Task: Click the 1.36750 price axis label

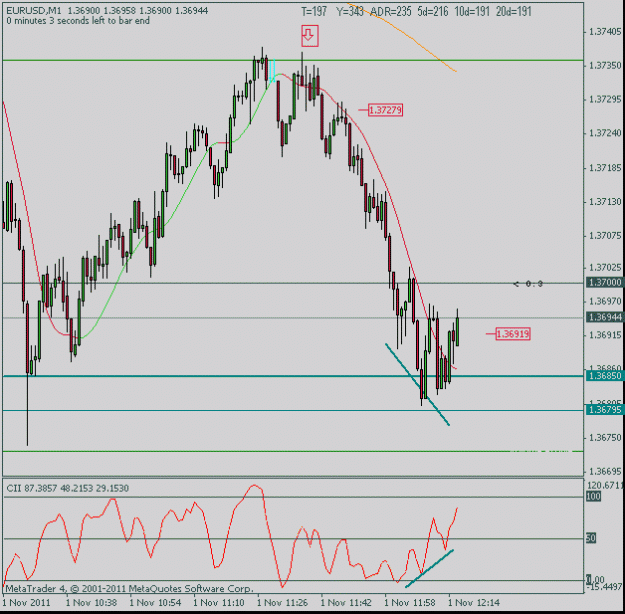Action: 605,437
